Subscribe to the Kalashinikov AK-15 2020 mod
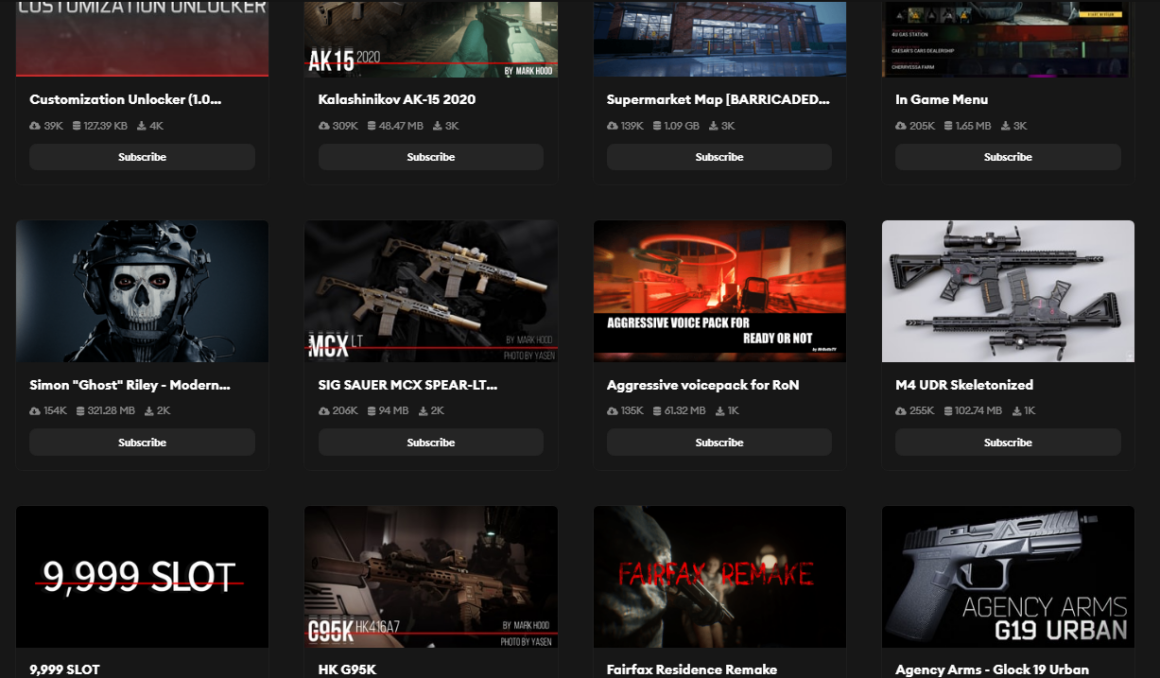 click(430, 156)
